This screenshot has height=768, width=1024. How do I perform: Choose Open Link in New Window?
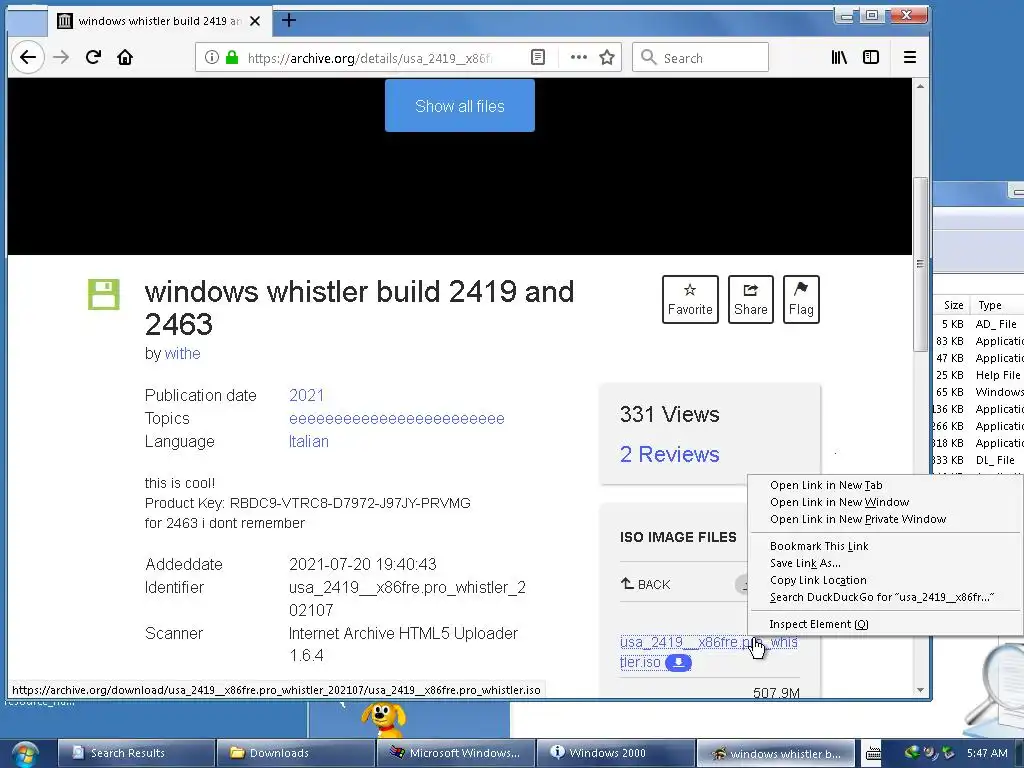[x=839, y=502]
